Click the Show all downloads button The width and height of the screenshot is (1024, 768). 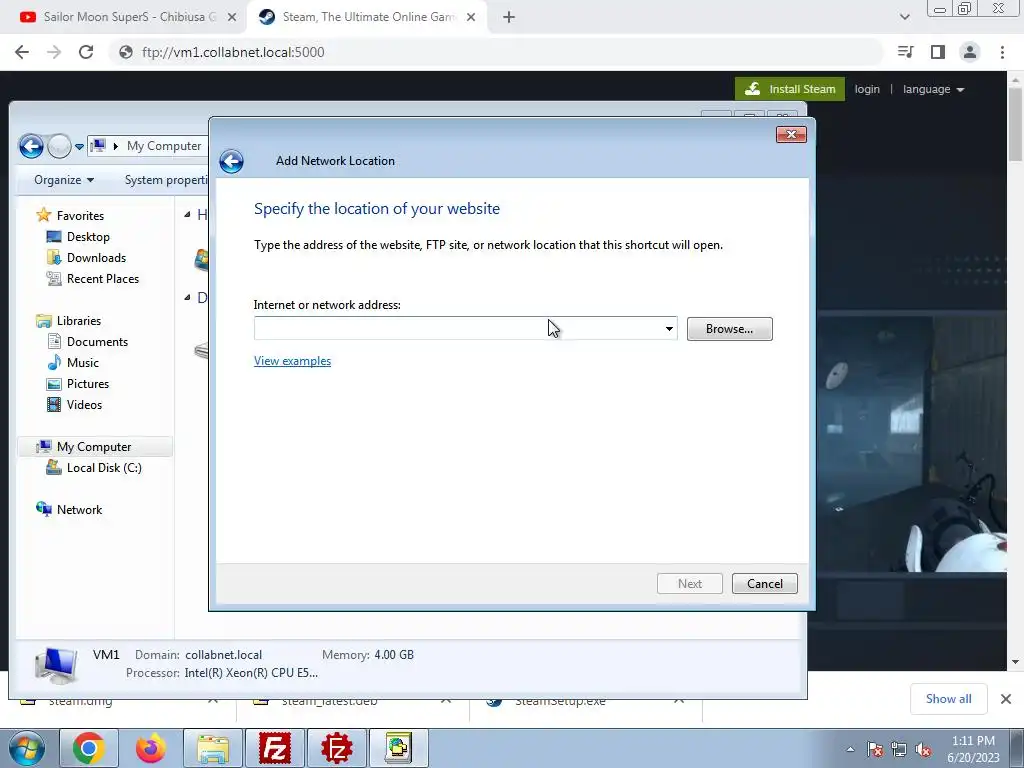pyautogui.click(x=948, y=699)
